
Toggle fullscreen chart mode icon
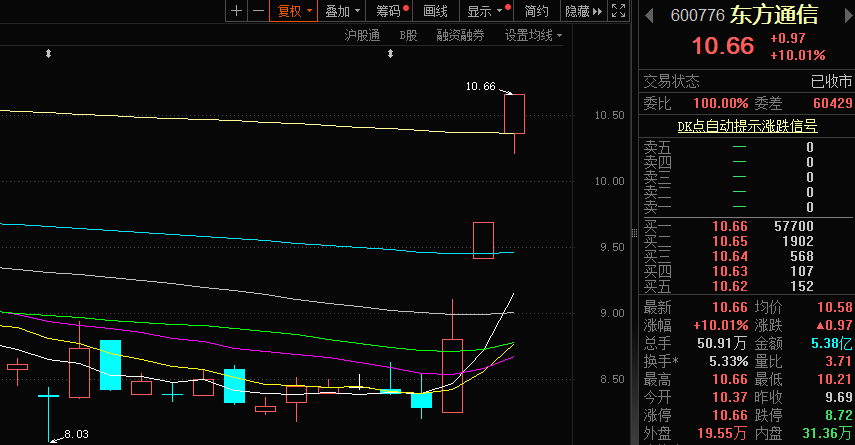point(619,11)
